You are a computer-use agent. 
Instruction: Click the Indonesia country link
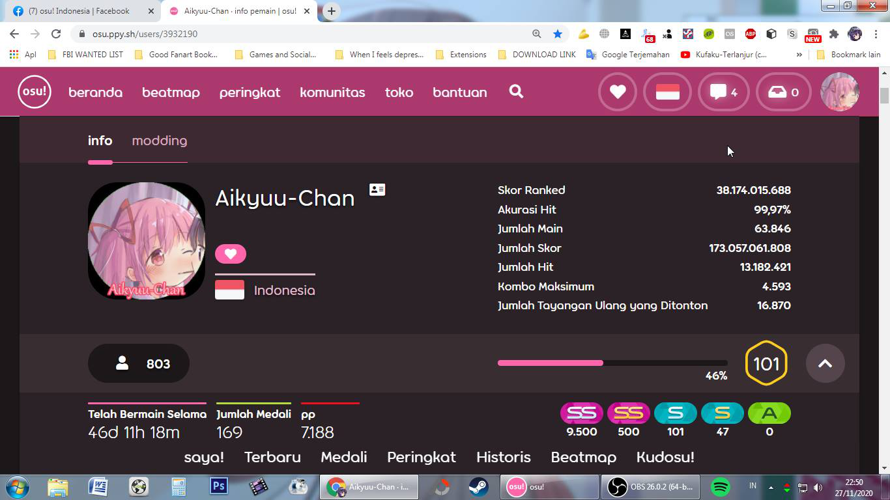[284, 290]
